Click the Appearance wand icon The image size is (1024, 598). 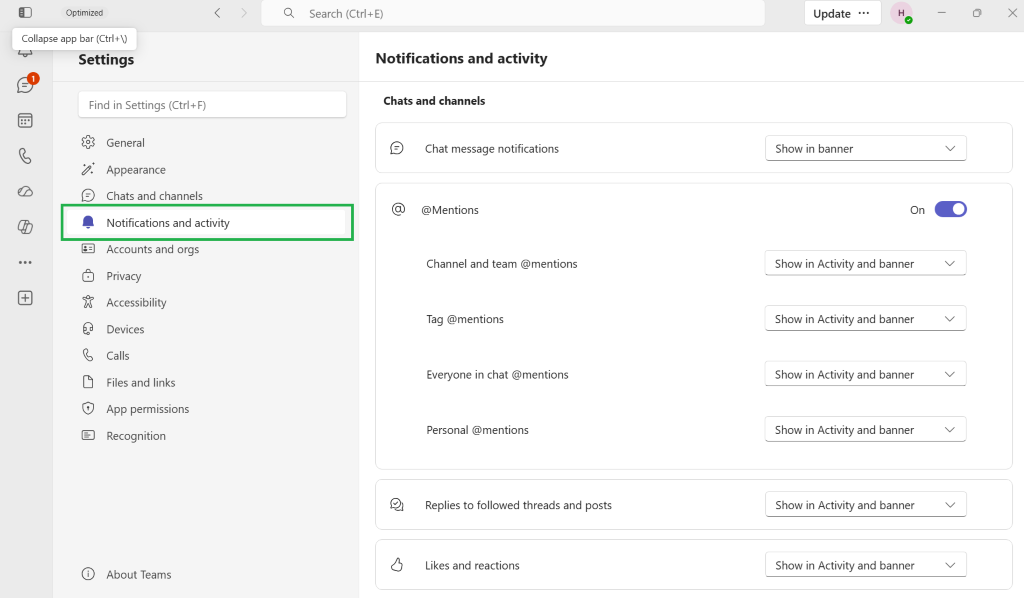(88, 169)
